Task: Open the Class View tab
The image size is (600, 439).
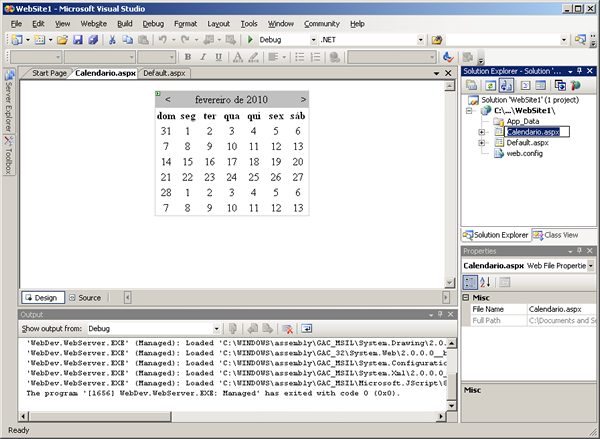Action: (556, 235)
